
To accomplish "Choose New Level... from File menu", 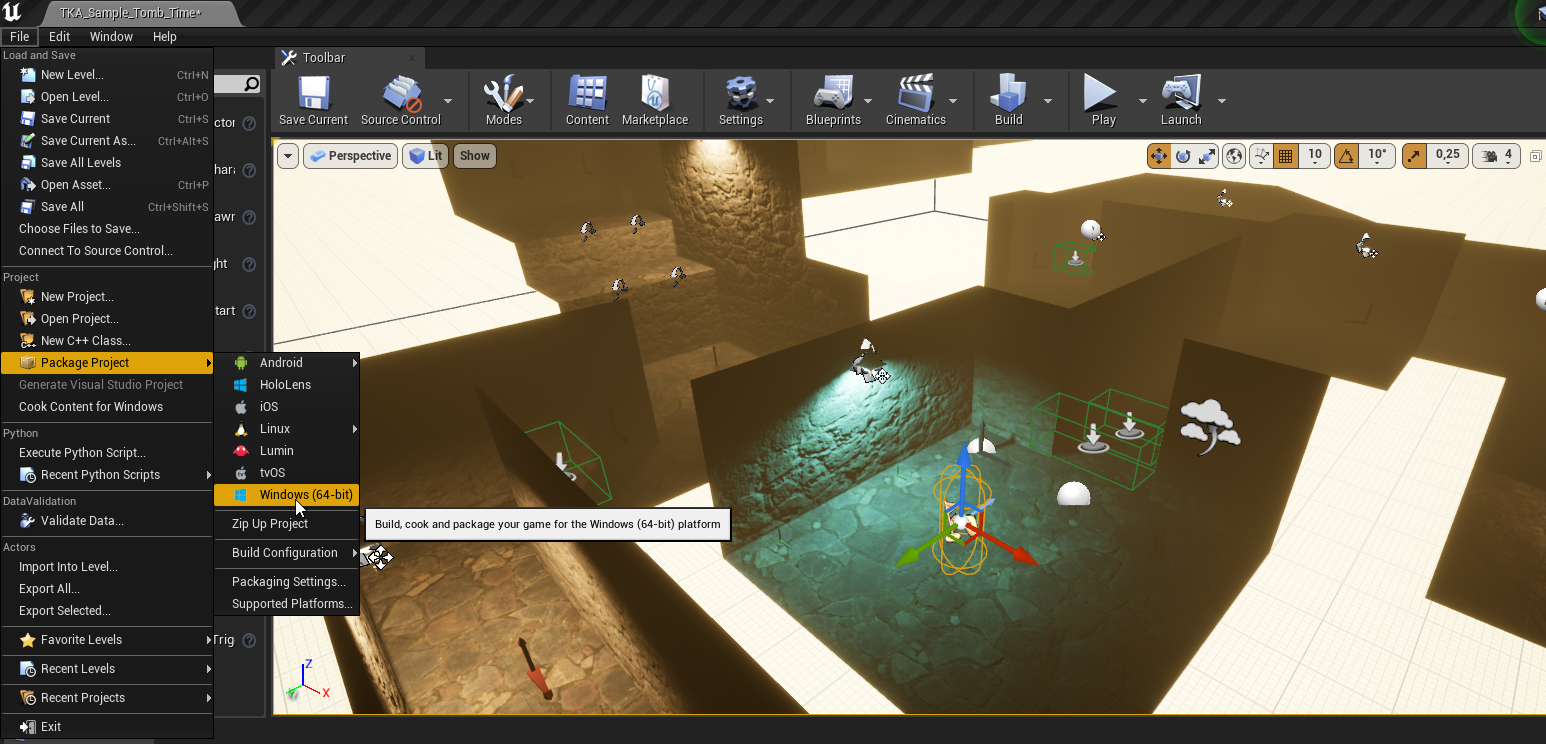I will (x=107, y=75).
